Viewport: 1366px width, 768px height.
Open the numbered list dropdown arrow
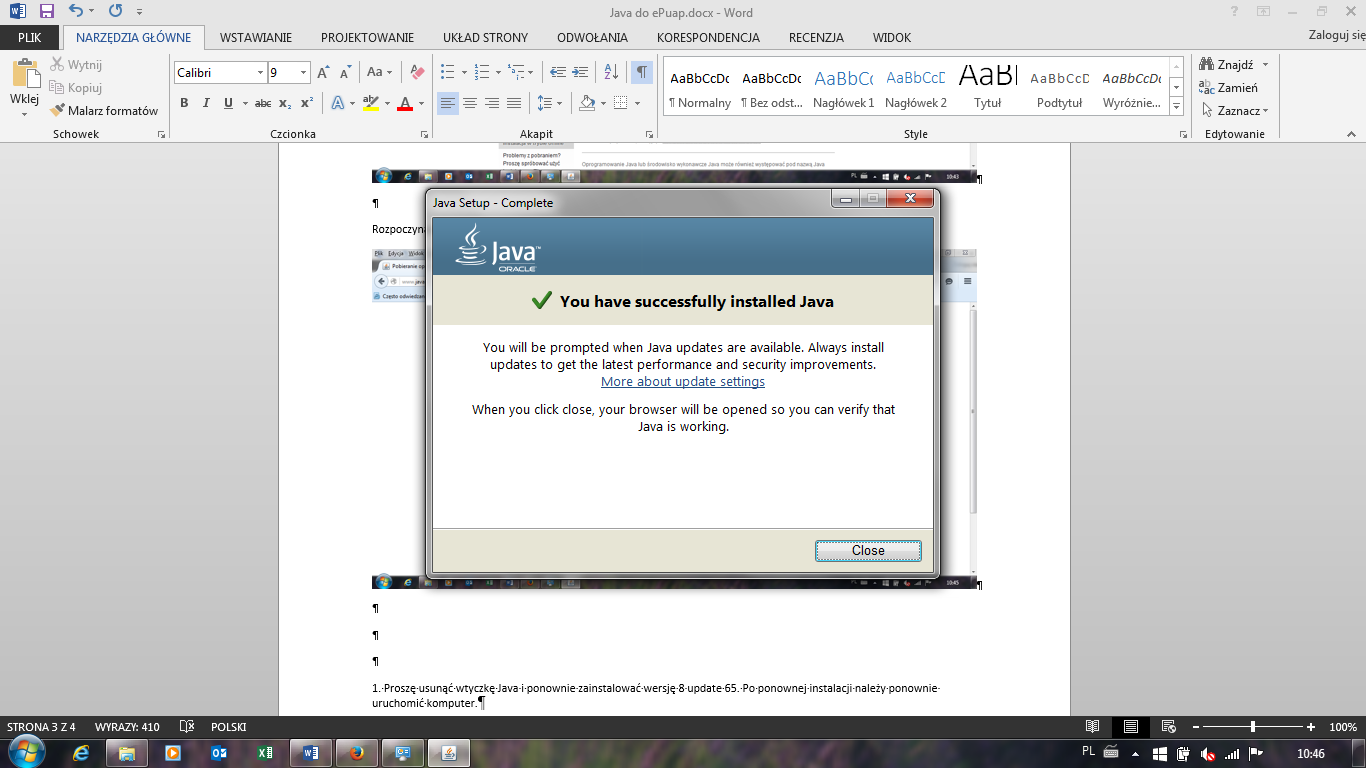498,73
